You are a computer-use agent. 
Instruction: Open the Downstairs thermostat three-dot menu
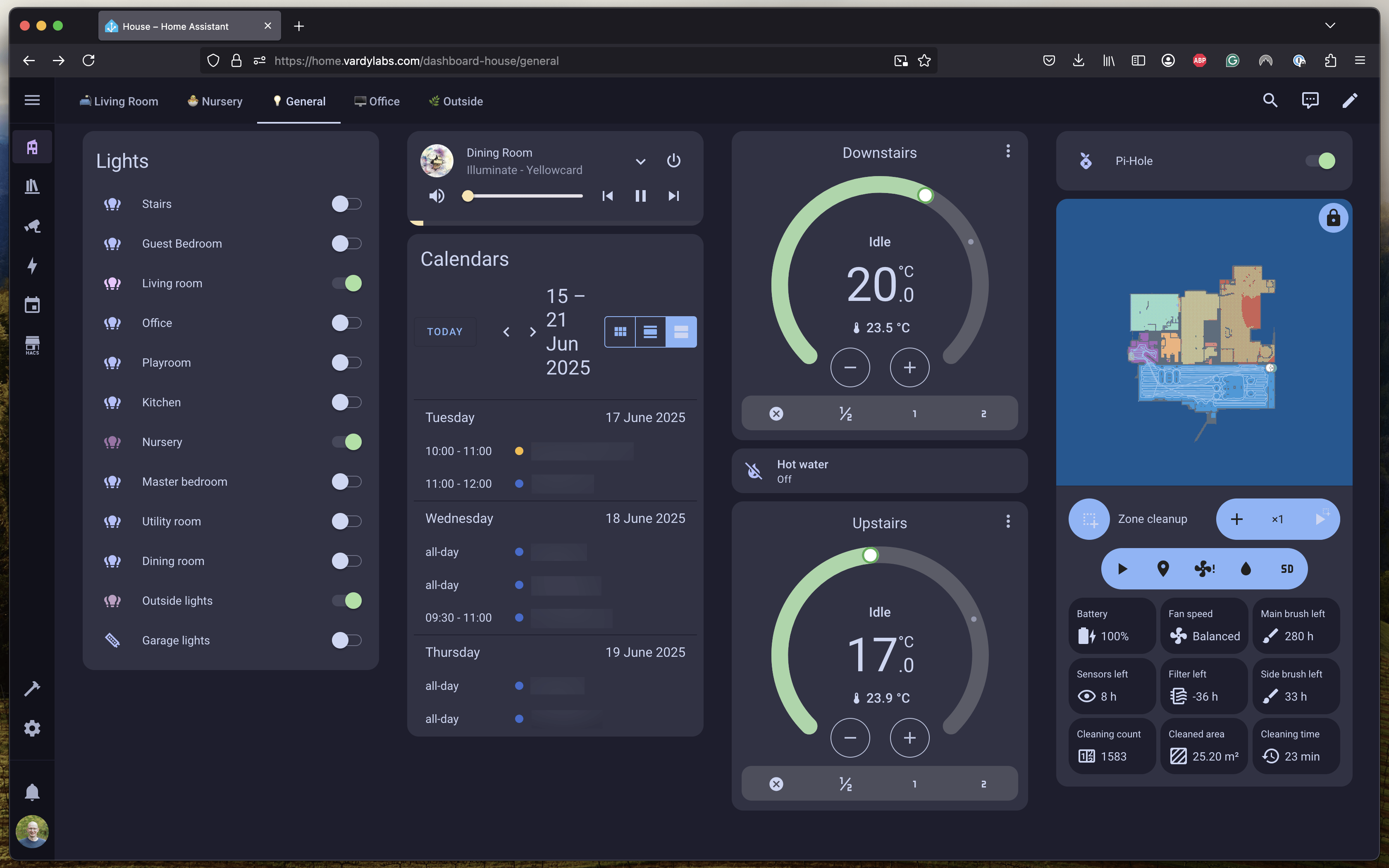pos(1008,151)
